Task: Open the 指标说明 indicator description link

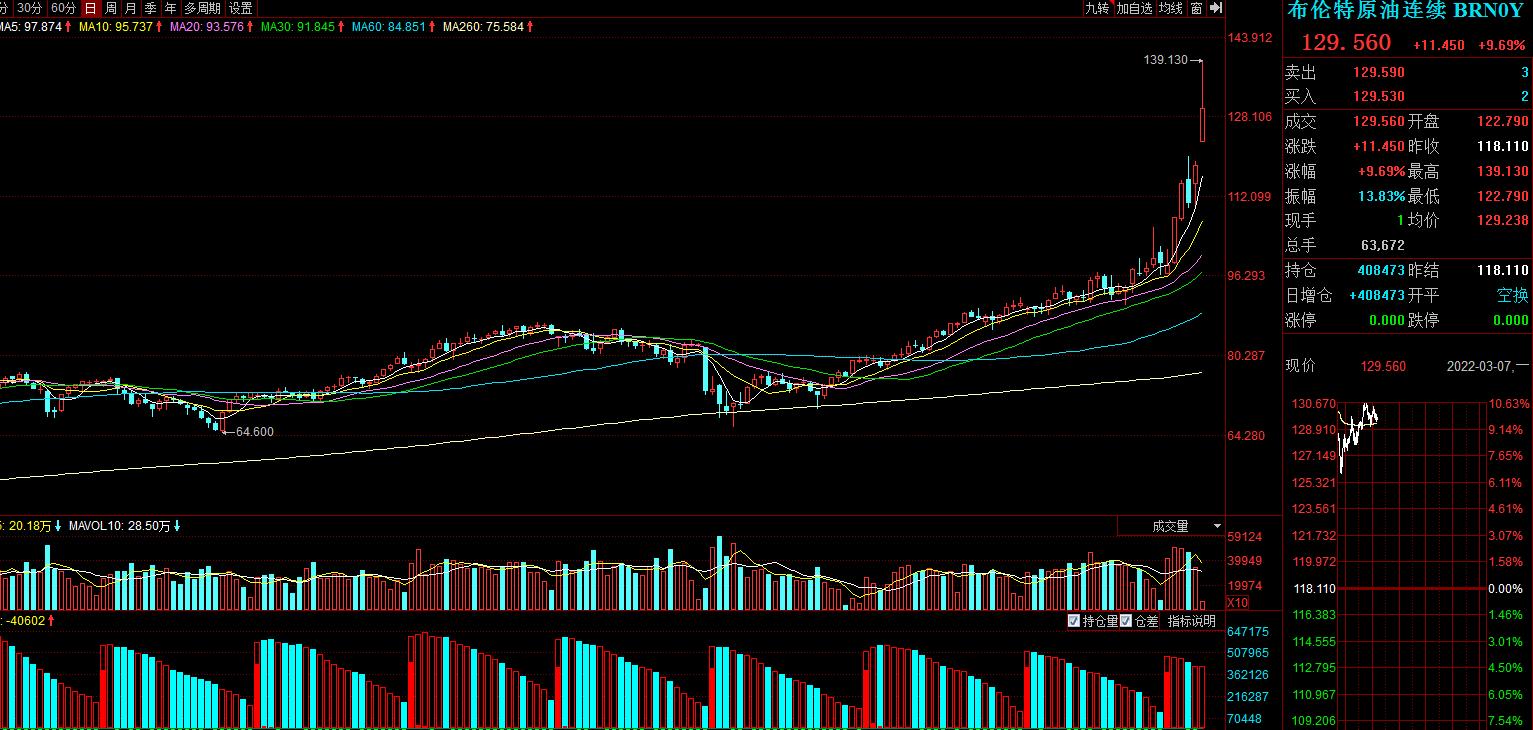Action: 1192,621
